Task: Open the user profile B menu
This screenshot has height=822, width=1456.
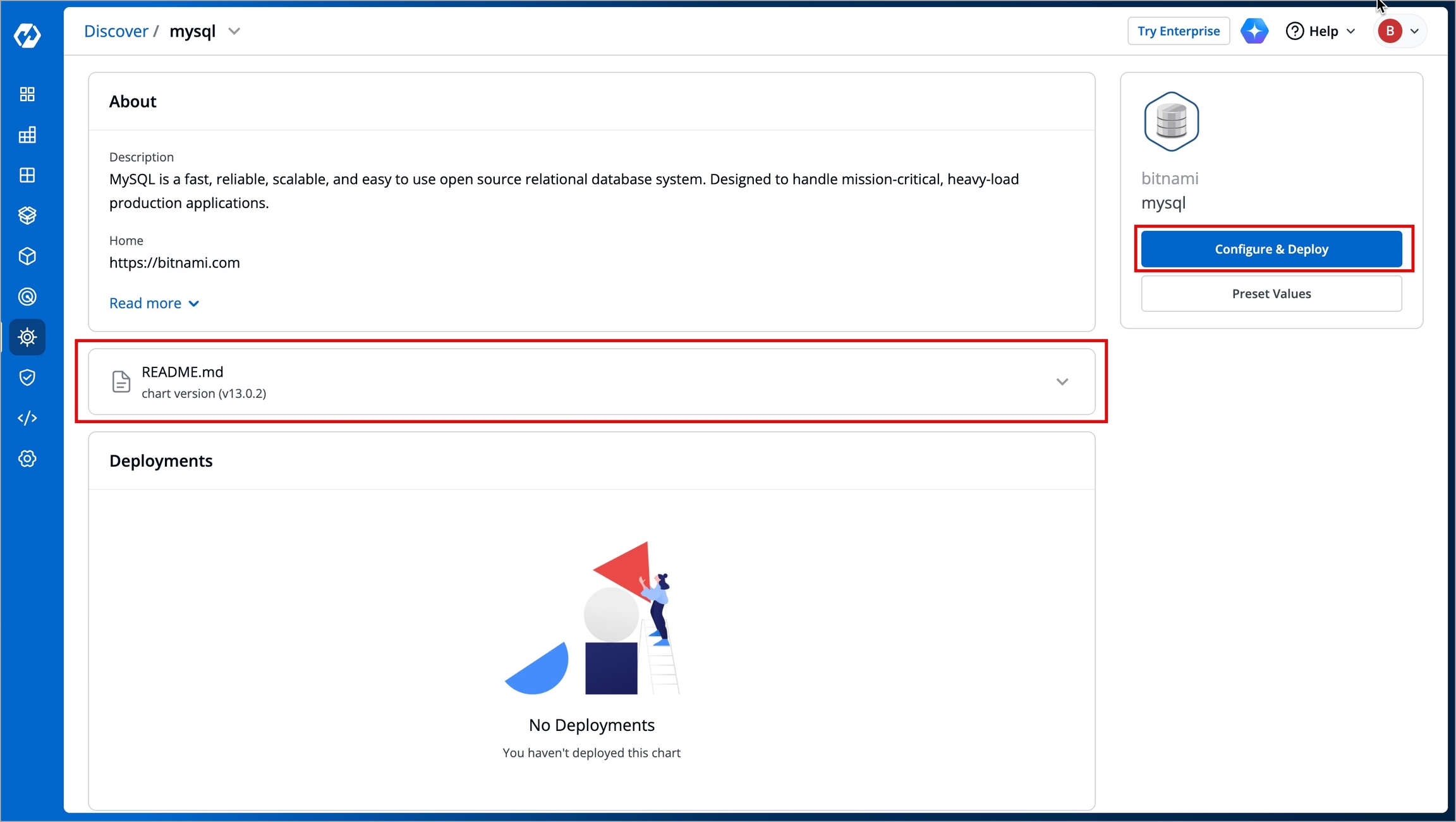Action: (x=1399, y=31)
